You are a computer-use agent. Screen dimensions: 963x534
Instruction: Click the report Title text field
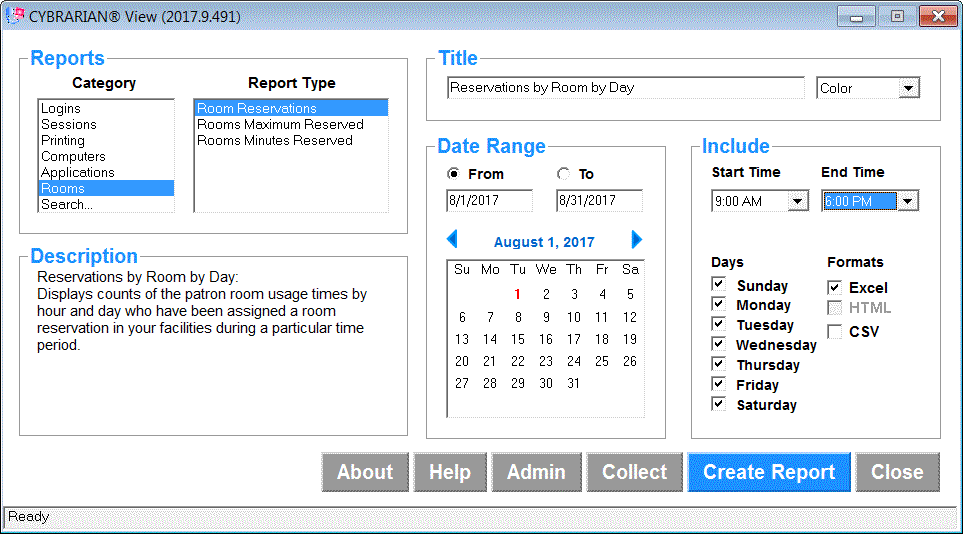click(x=625, y=88)
